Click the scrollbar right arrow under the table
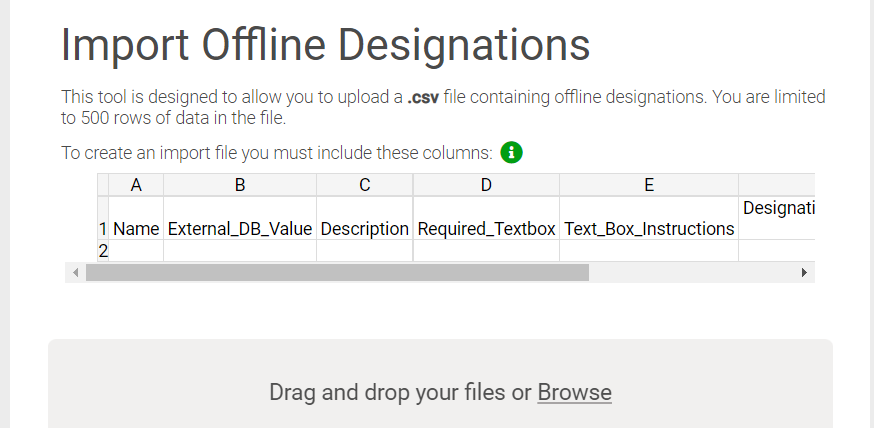This screenshot has height=428, width=874. click(x=805, y=272)
